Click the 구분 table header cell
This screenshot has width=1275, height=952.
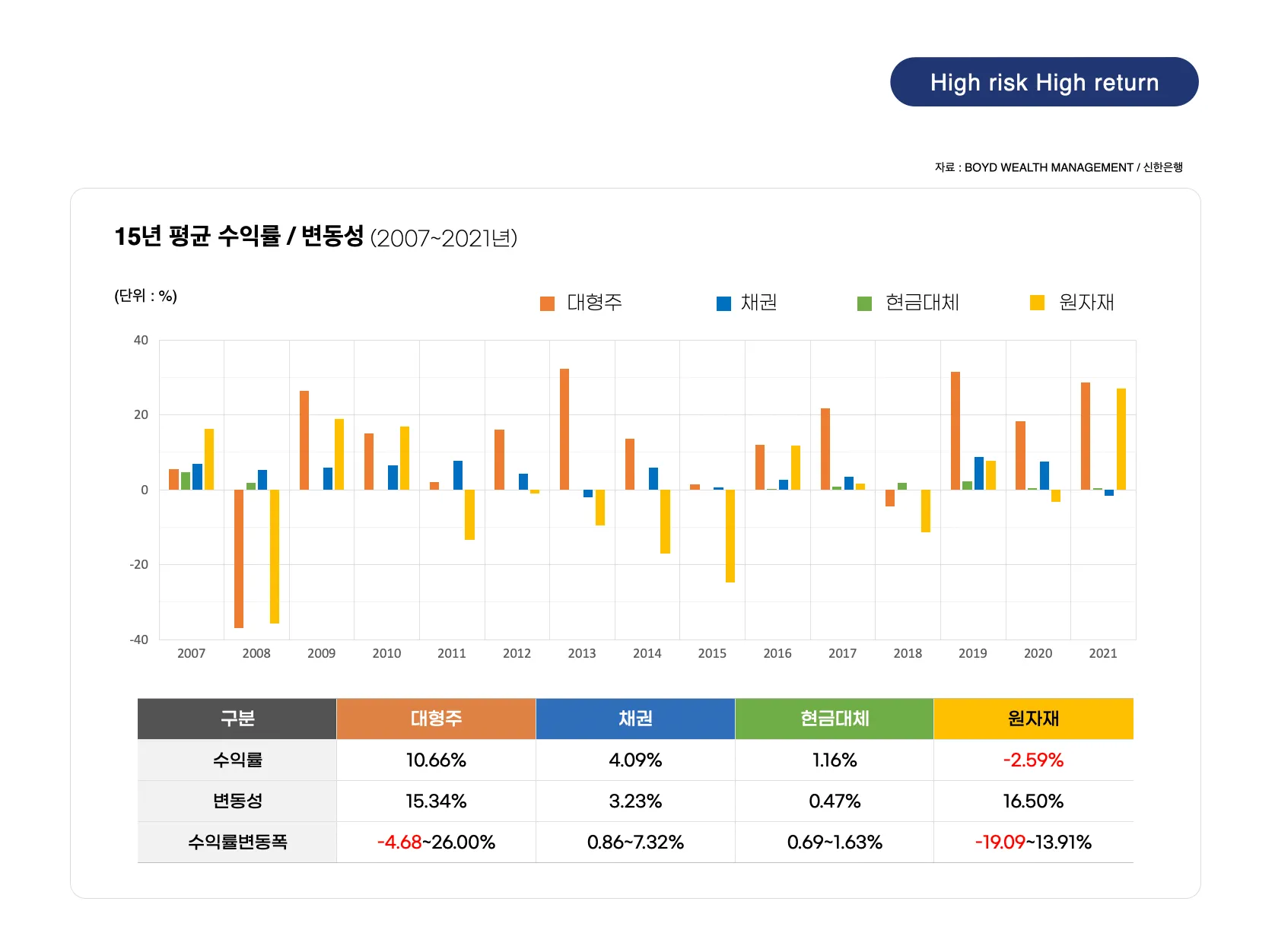pyautogui.click(x=237, y=719)
